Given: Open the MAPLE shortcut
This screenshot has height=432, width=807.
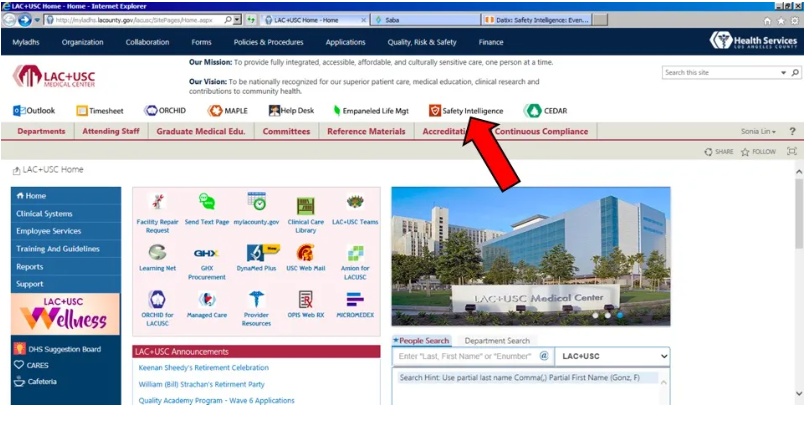Looking at the screenshot, I should click(x=227, y=111).
